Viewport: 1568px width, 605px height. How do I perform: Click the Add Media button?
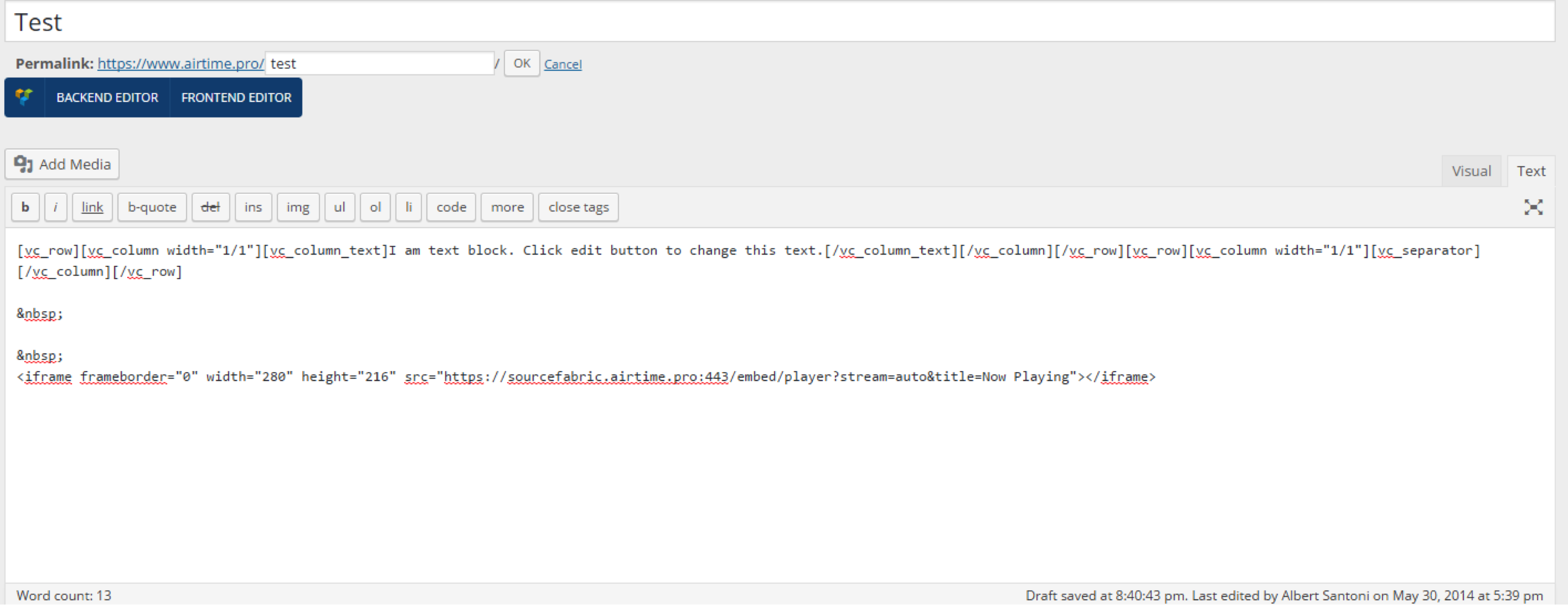pos(62,164)
